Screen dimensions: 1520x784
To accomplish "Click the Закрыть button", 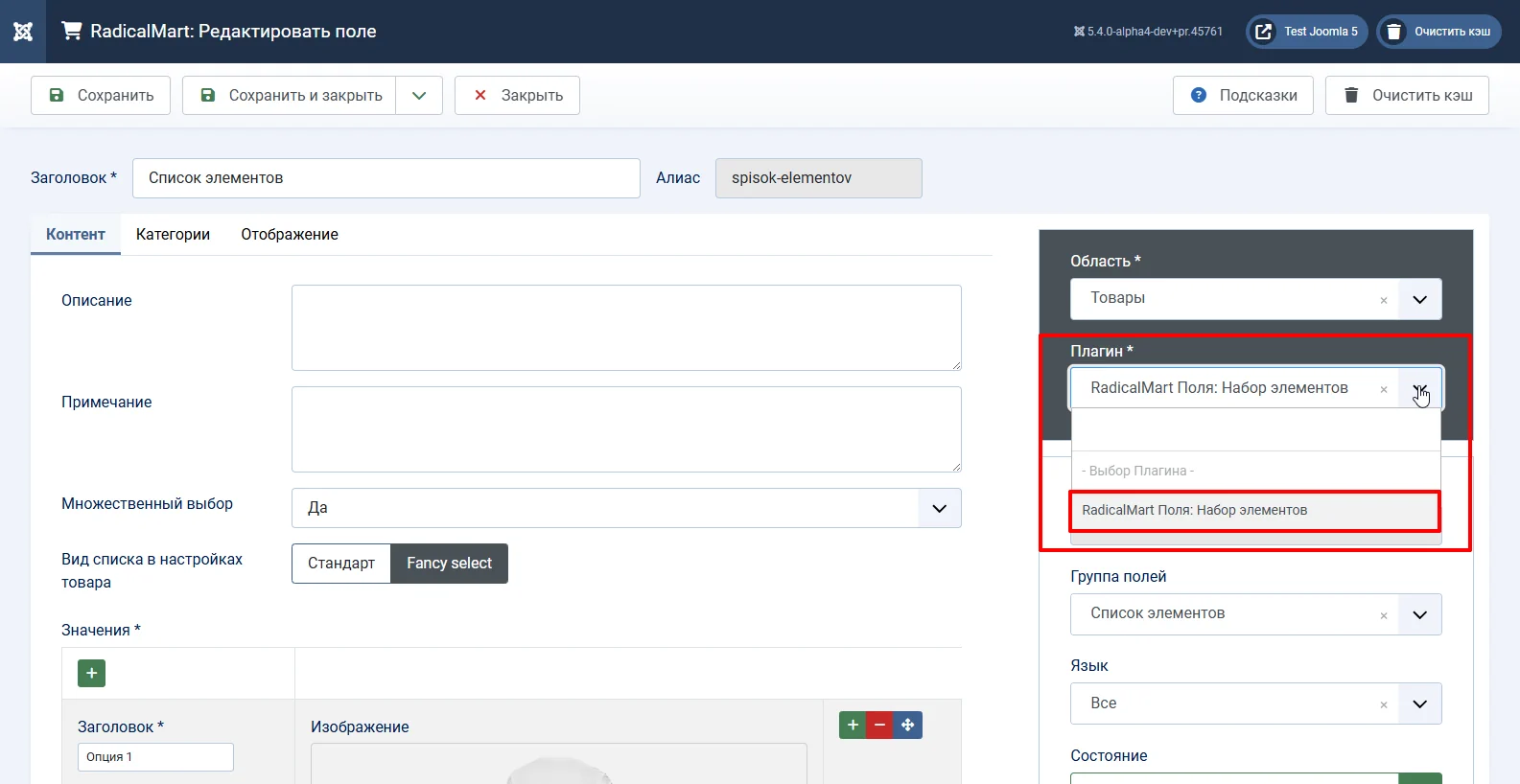I will coord(517,96).
